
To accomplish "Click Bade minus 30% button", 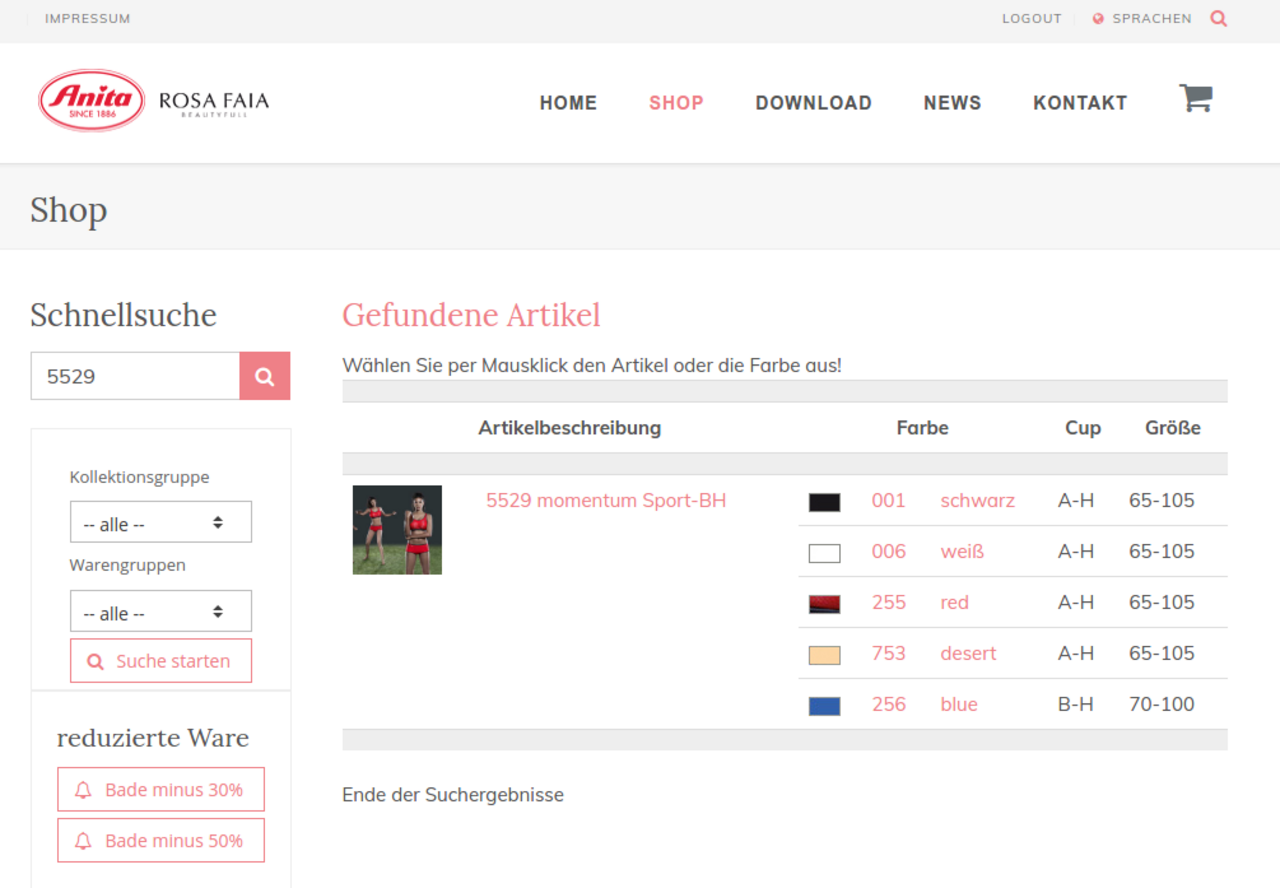I will click(x=160, y=790).
